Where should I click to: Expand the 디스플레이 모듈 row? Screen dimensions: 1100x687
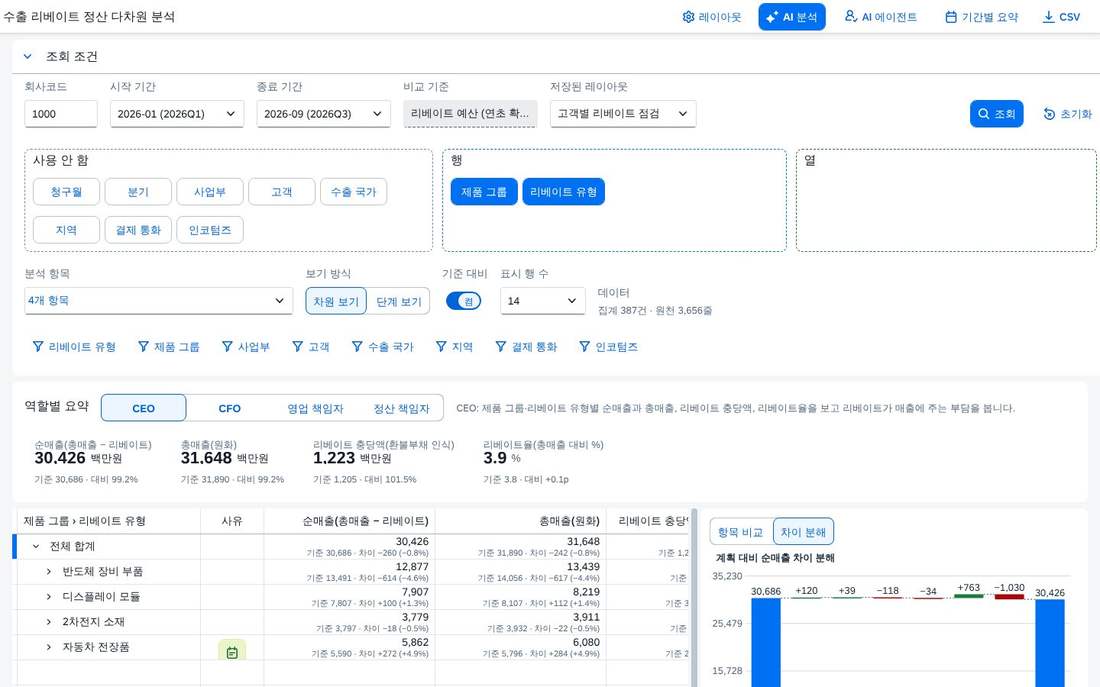pyautogui.click(x=48, y=596)
